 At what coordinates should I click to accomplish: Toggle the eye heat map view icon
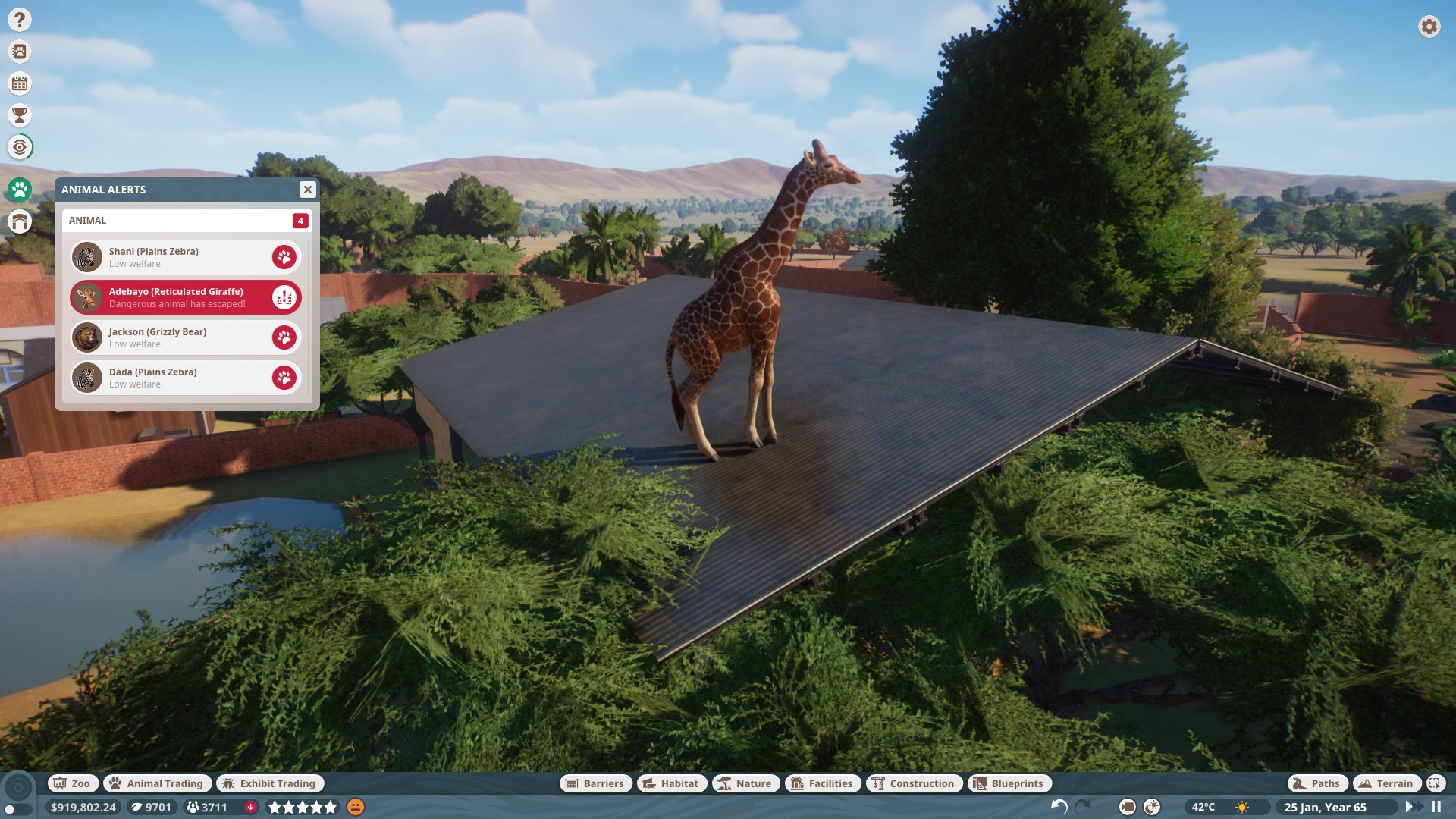20,147
